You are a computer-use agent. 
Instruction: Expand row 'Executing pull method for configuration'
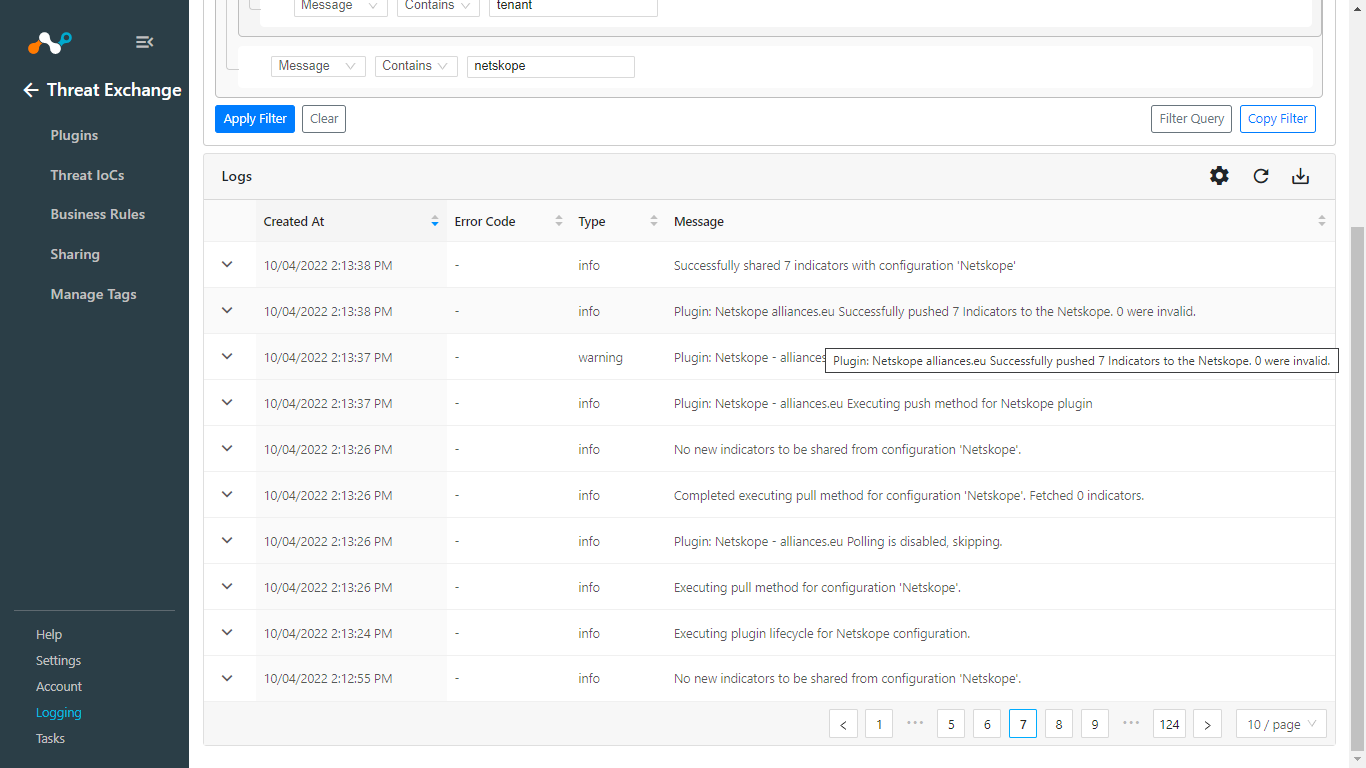(227, 587)
